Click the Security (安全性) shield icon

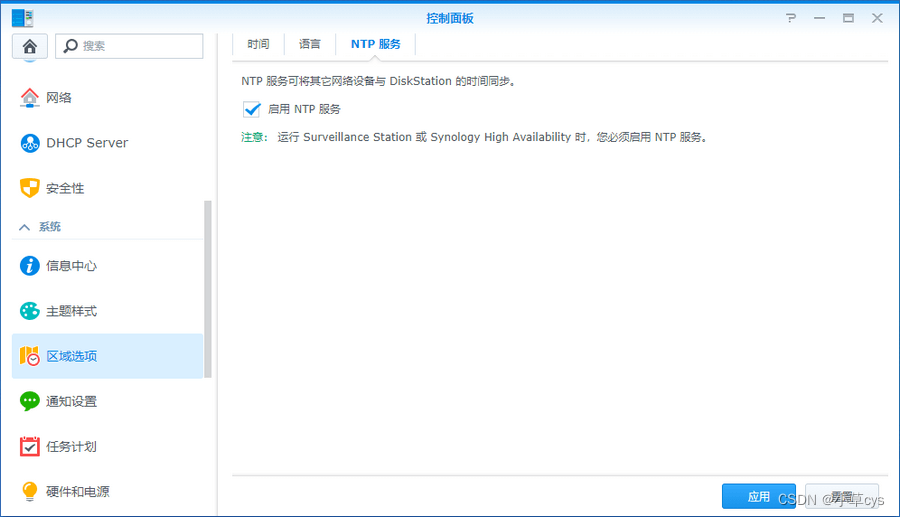point(30,188)
